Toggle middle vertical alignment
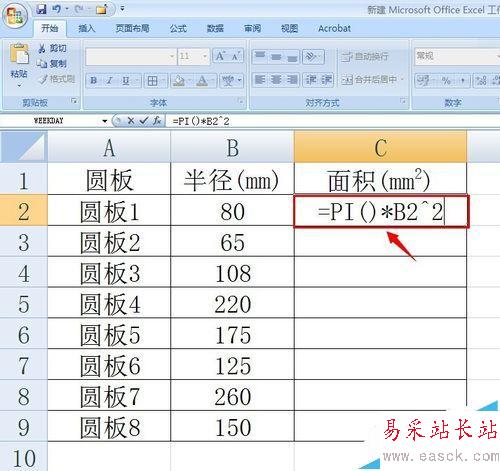Viewport: 500px width, 471px height. [x=276, y=57]
